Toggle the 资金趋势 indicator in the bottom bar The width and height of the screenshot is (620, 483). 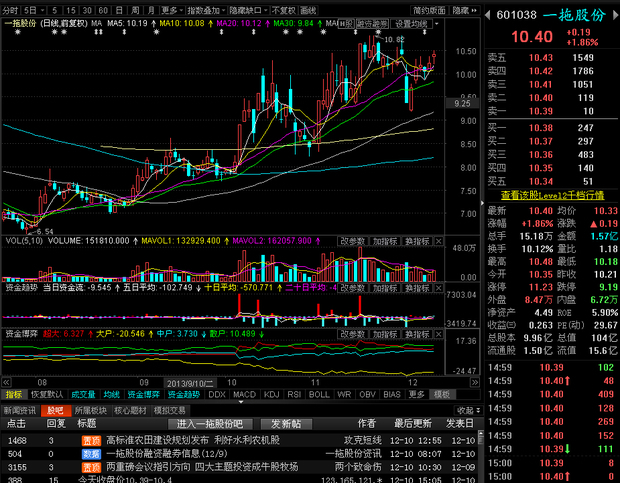(x=183, y=394)
